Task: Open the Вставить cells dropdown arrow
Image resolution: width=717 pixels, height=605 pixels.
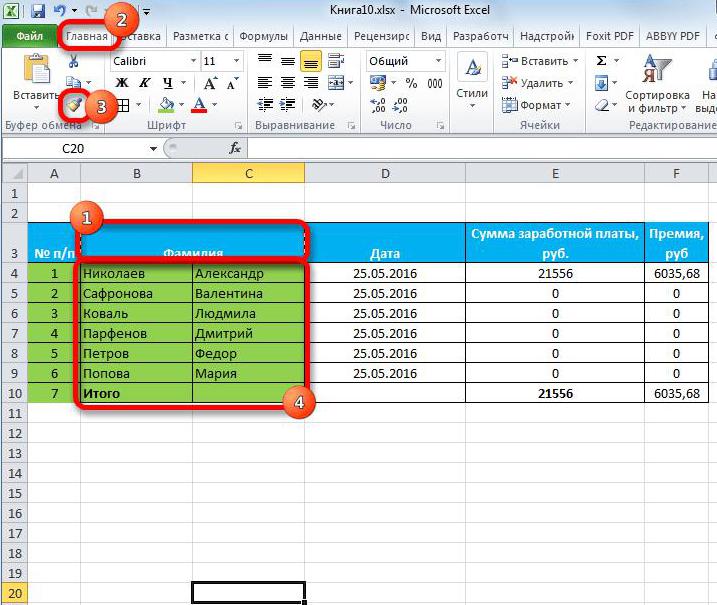Action: click(x=575, y=60)
